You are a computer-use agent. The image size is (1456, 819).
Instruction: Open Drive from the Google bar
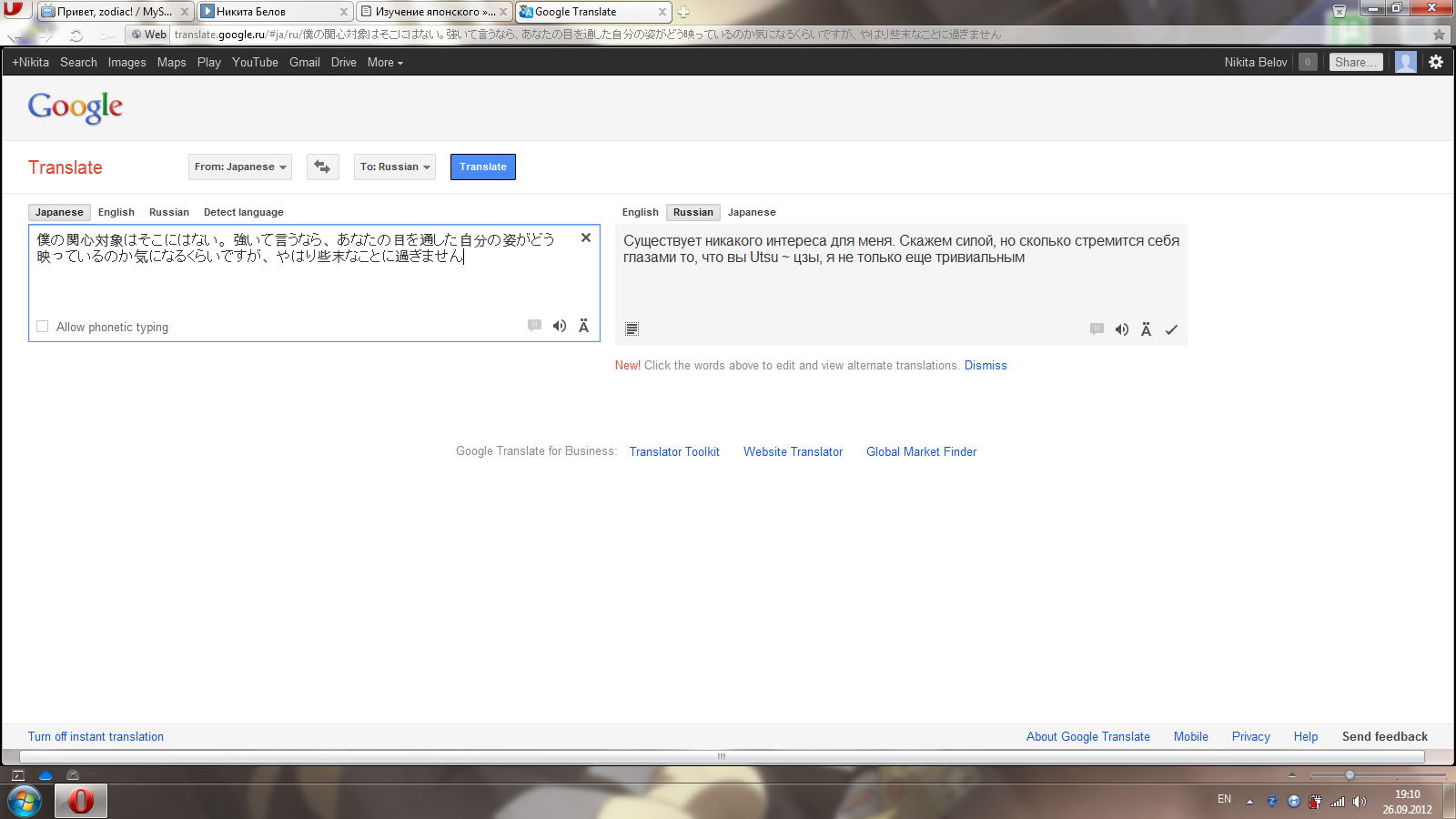click(x=344, y=62)
